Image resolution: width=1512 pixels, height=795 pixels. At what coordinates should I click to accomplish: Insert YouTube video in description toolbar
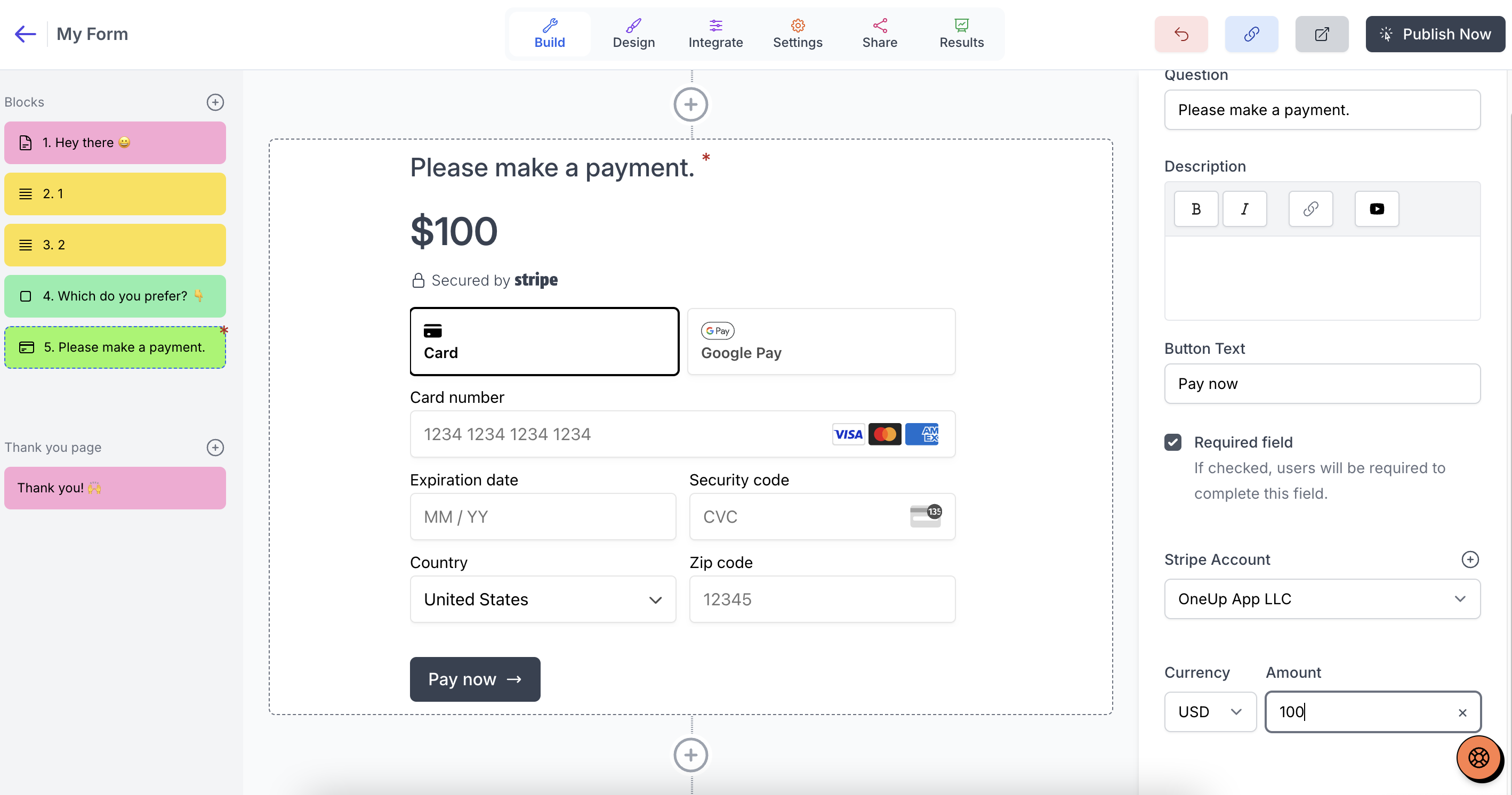(1377, 209)
